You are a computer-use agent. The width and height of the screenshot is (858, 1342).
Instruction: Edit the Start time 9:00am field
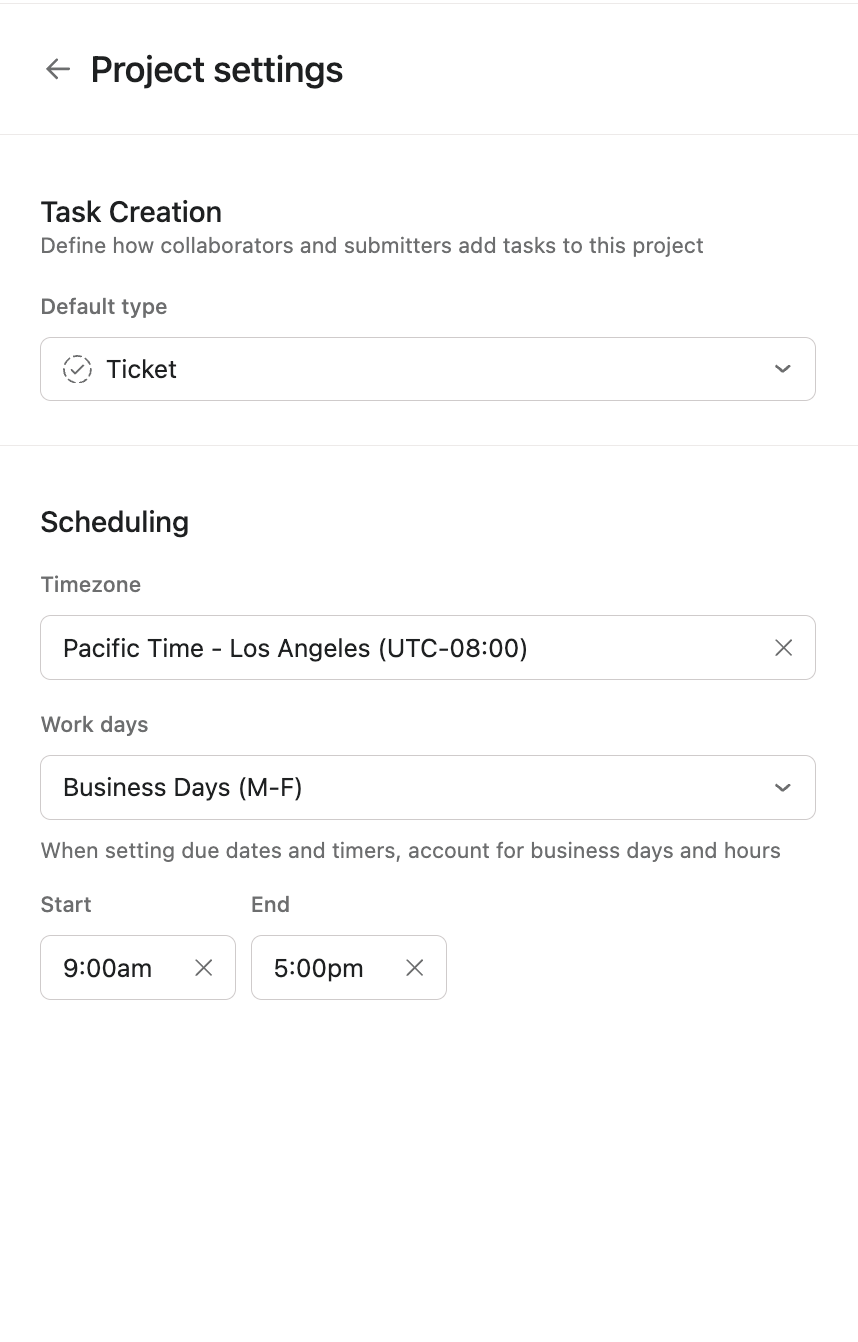click(108, 968)
